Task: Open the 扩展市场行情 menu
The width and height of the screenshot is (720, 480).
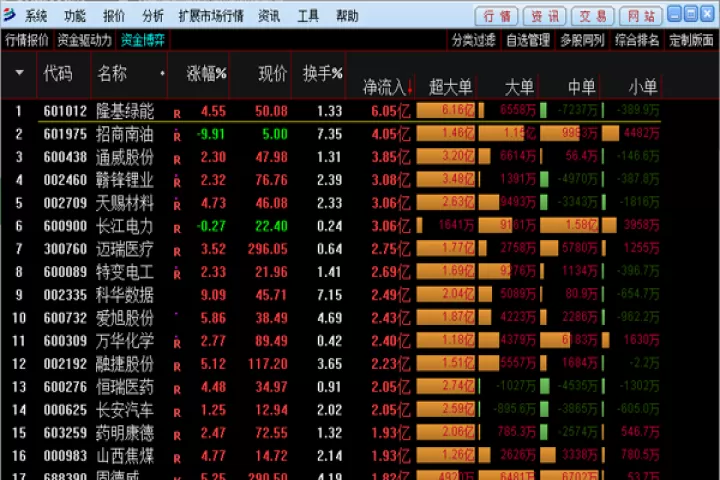Action: (x=211, y=17)
